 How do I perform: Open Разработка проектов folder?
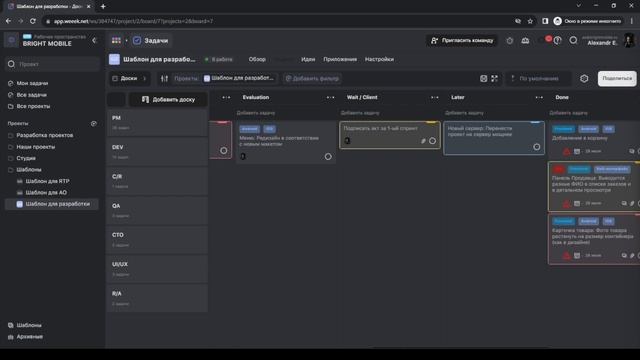pyautogui.click(x=44, y=136)
